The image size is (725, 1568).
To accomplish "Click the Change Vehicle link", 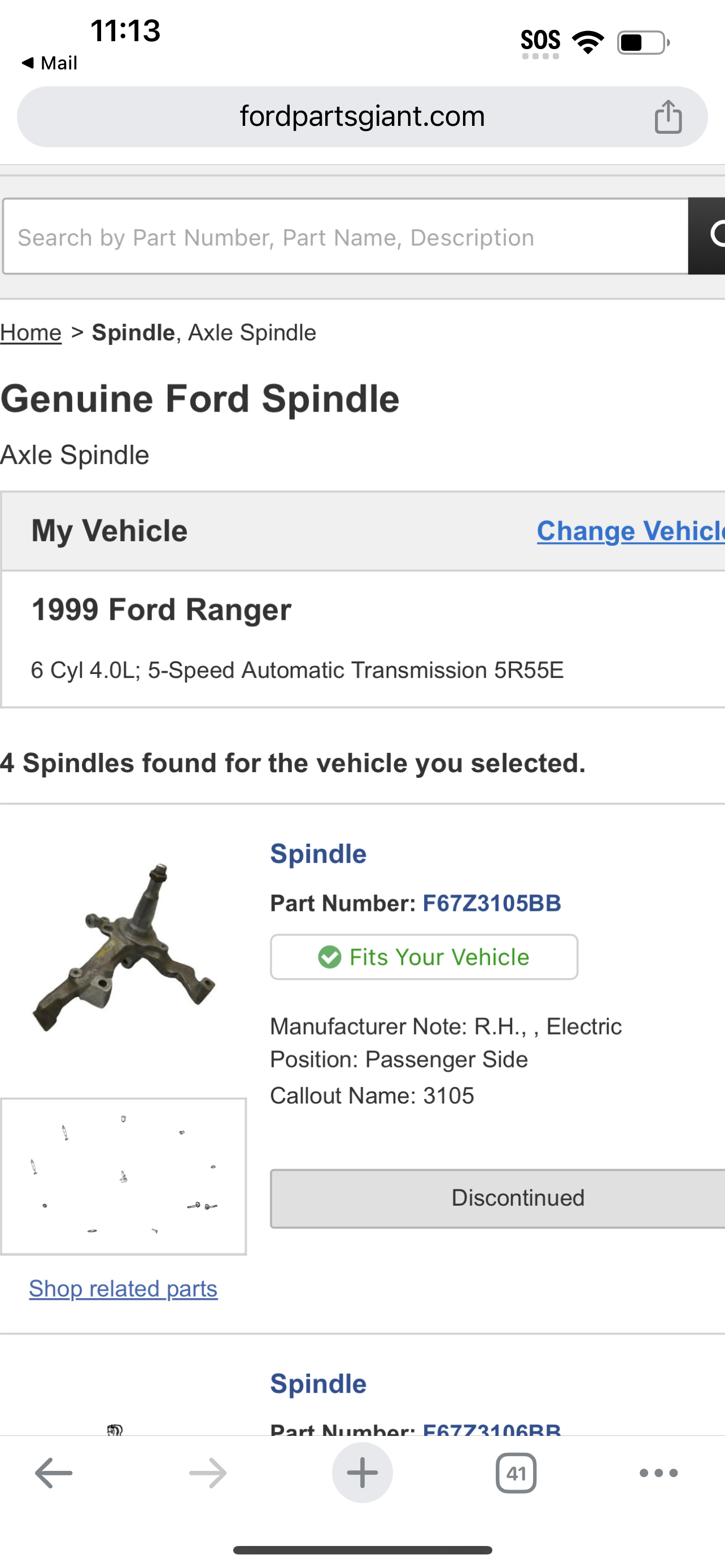I will [x=631, y=530].
